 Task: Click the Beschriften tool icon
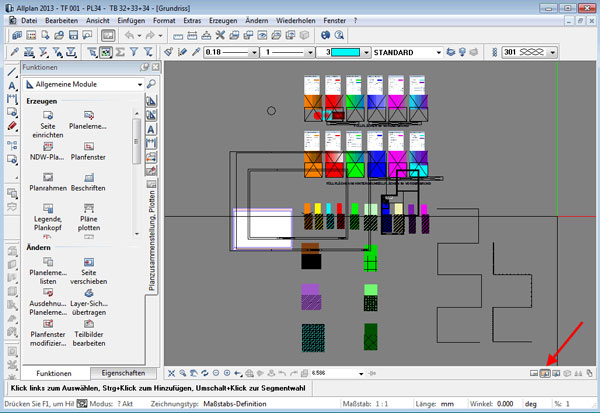tap(88, 177)
